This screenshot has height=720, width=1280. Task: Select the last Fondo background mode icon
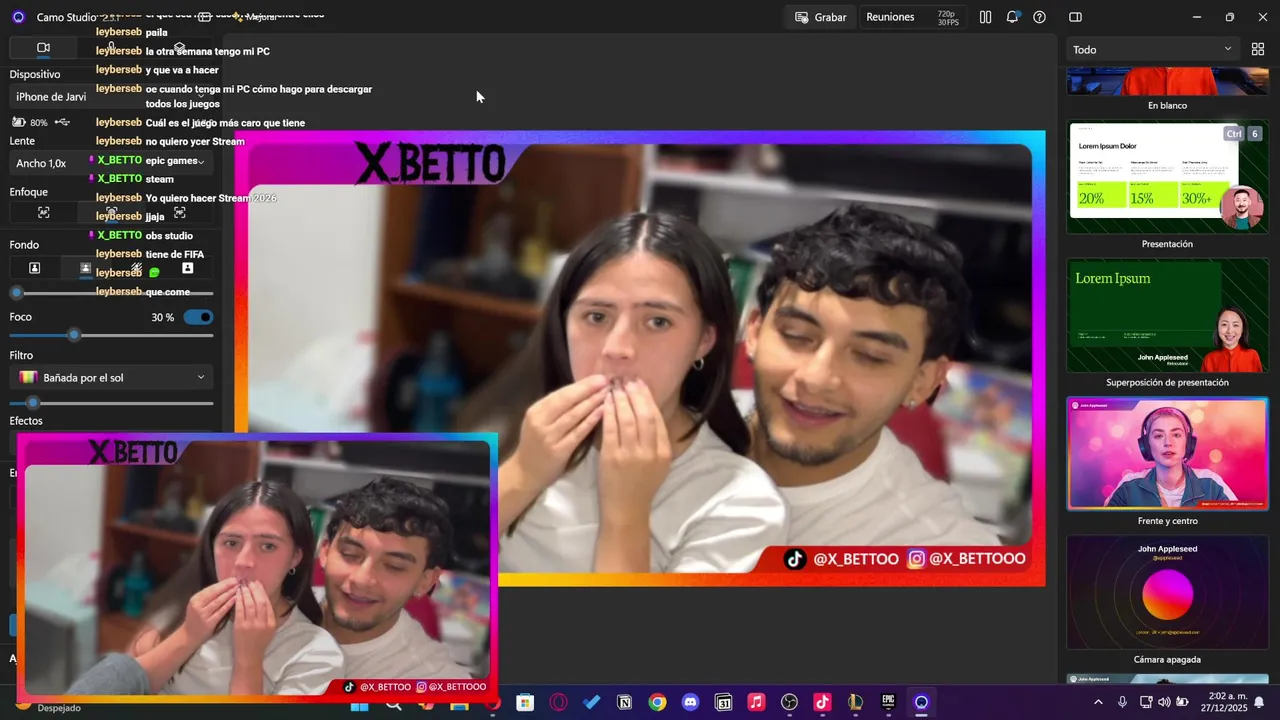(x=187, y=268)
